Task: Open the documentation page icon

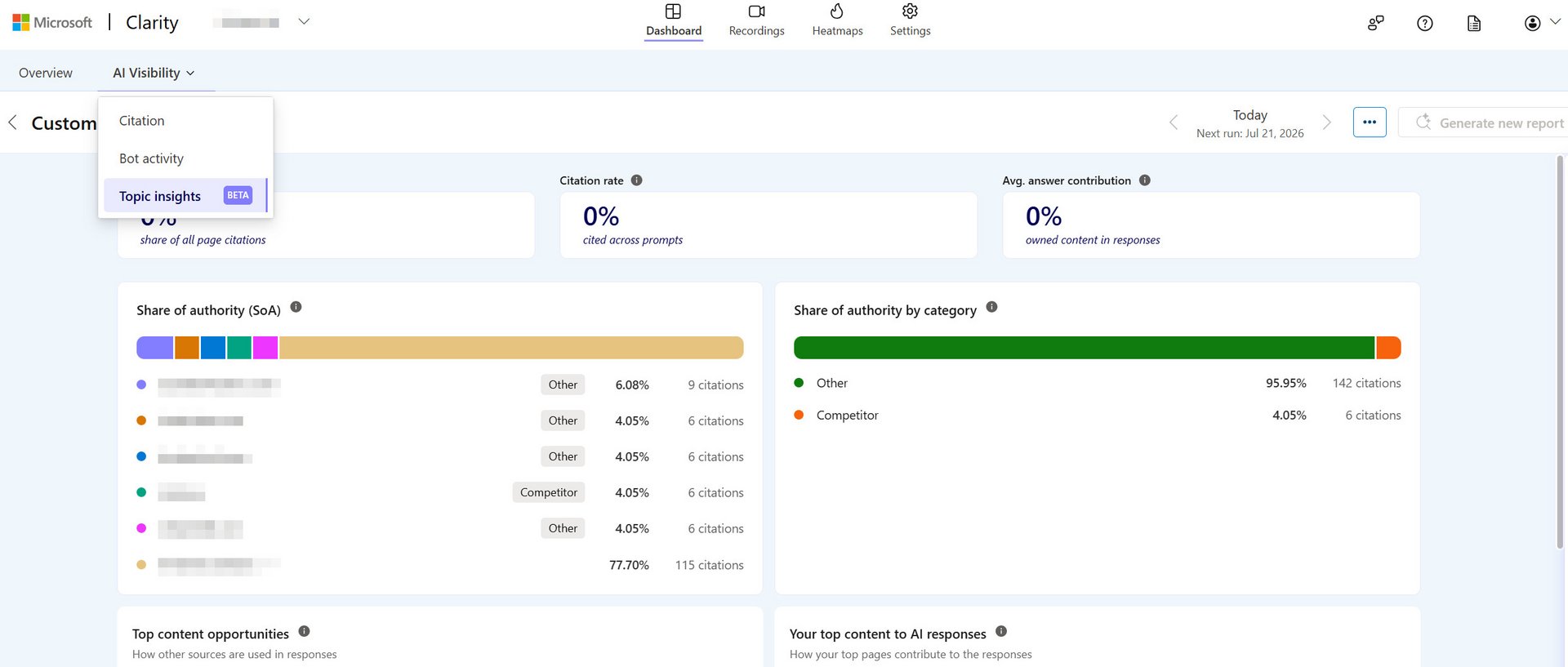Action: 1474,23
